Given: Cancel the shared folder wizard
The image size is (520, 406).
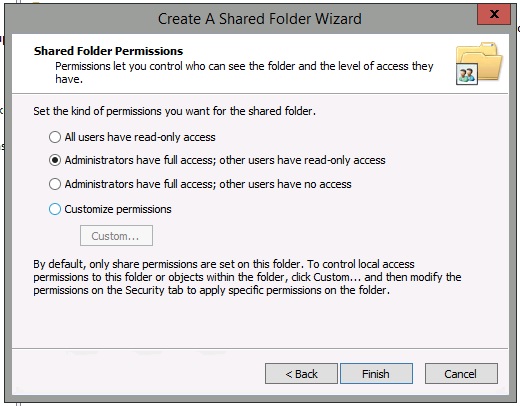Looking at the screenshot, I should (x=461, y=374).
